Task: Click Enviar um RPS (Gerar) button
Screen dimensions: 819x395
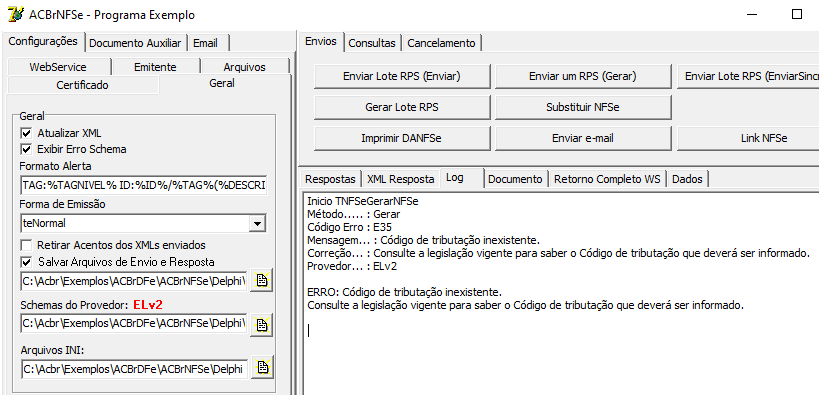Action: (582, 76)
